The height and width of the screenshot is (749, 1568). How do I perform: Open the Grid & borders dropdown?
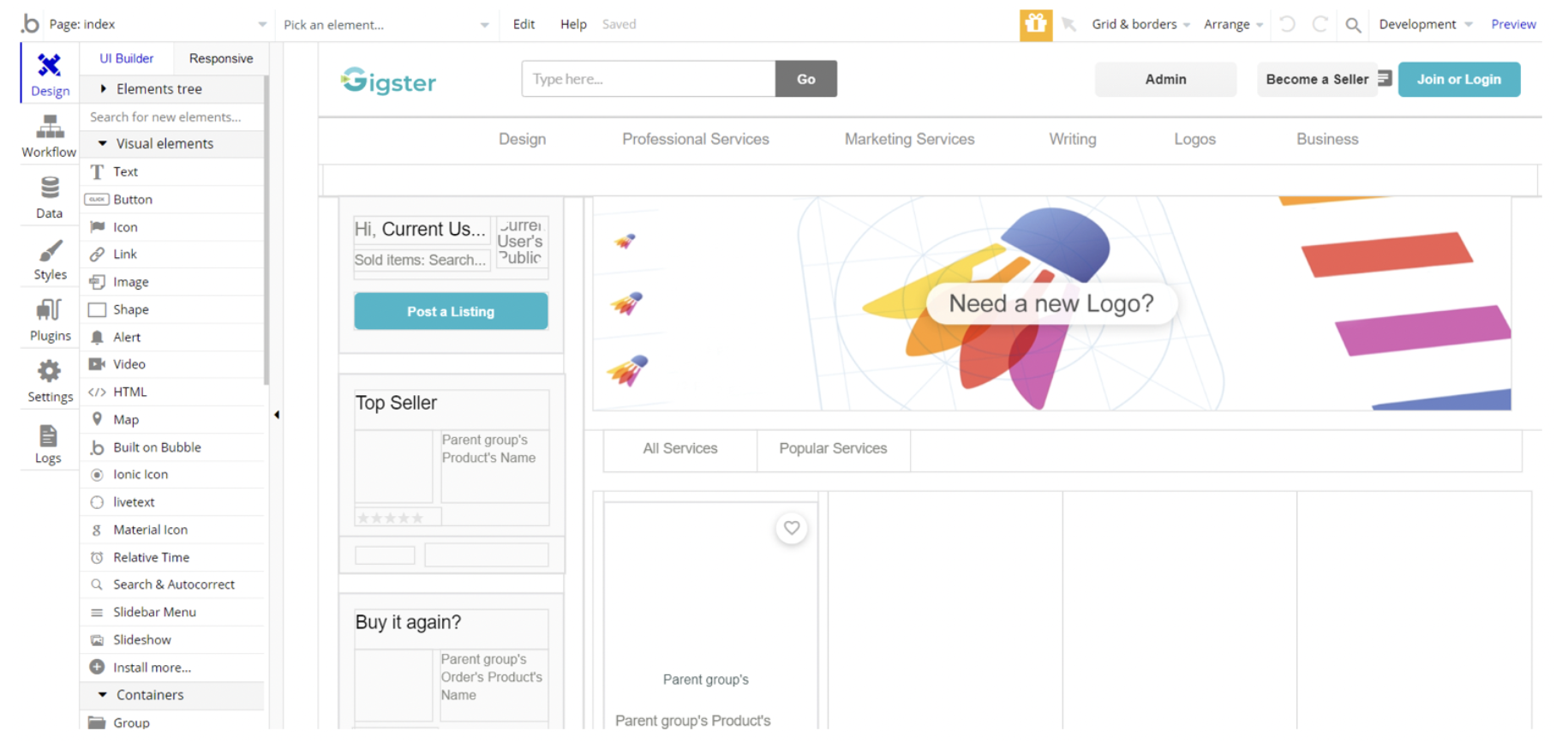pos(1140,24)
